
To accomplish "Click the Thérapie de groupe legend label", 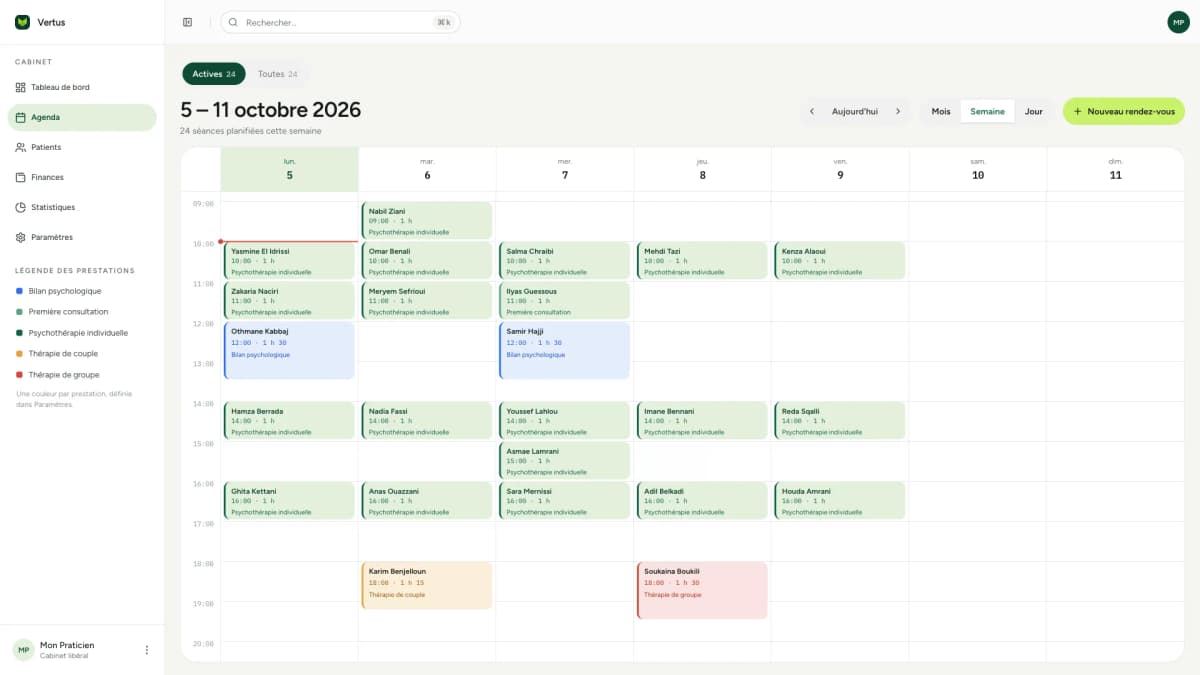I will (x=63, y=375).
